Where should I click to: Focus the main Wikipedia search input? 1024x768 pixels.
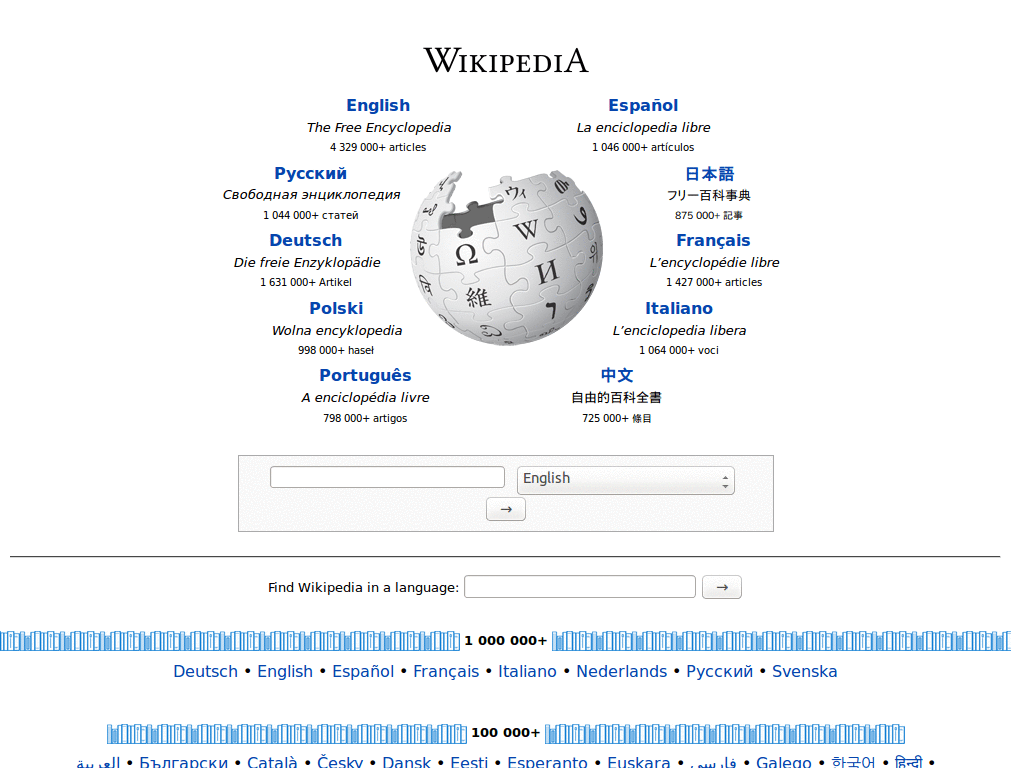tap(387, 477)
